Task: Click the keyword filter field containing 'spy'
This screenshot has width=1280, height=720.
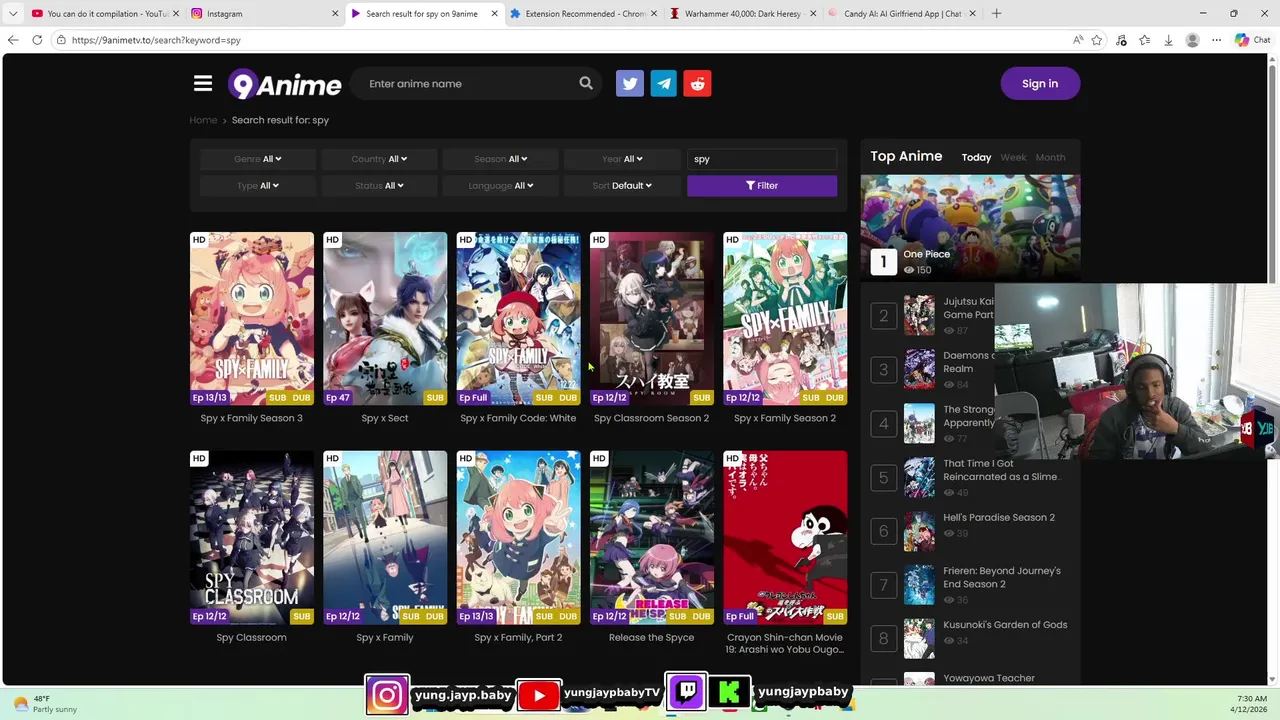Action: pos(762,159)
